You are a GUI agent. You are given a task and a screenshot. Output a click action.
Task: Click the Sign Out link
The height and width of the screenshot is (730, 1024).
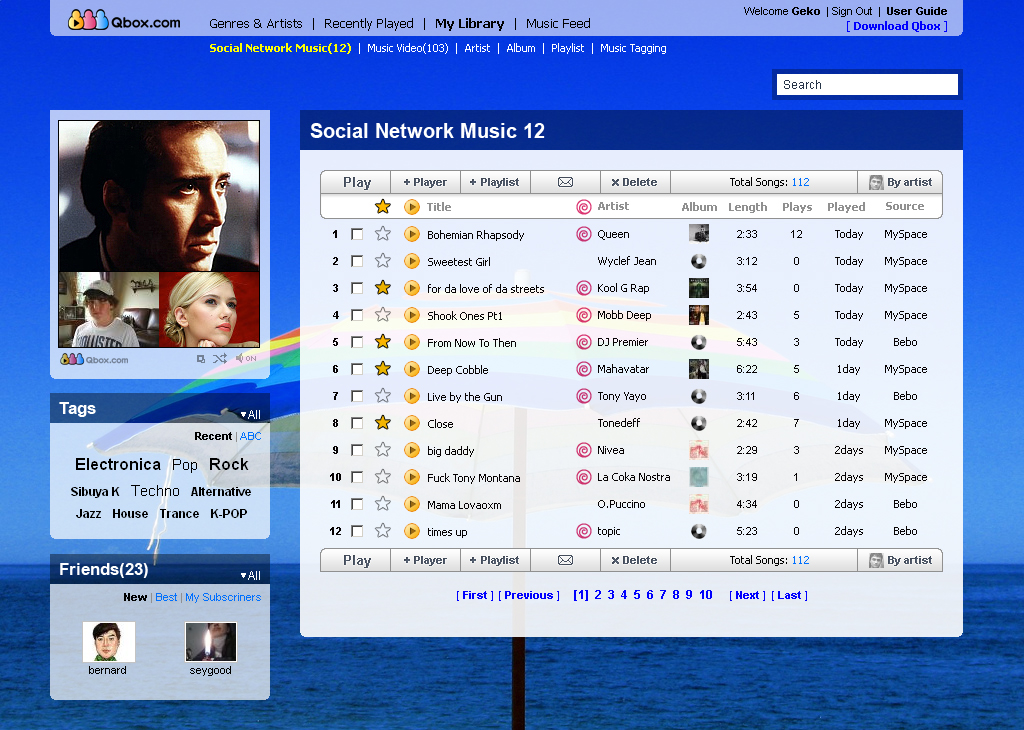pyautogui.click(x=851, y=11)
